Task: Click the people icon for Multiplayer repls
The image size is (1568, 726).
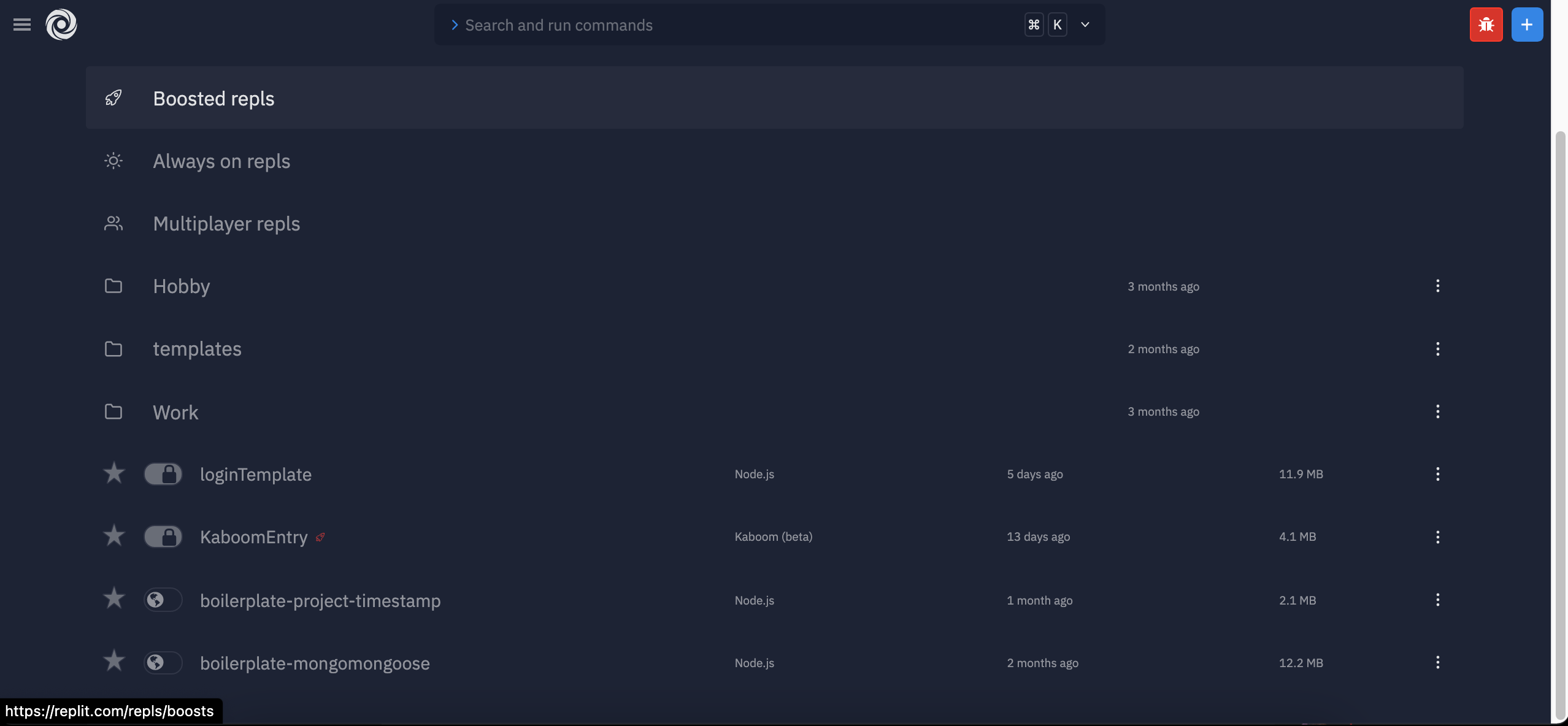Action: coord(113,223)
